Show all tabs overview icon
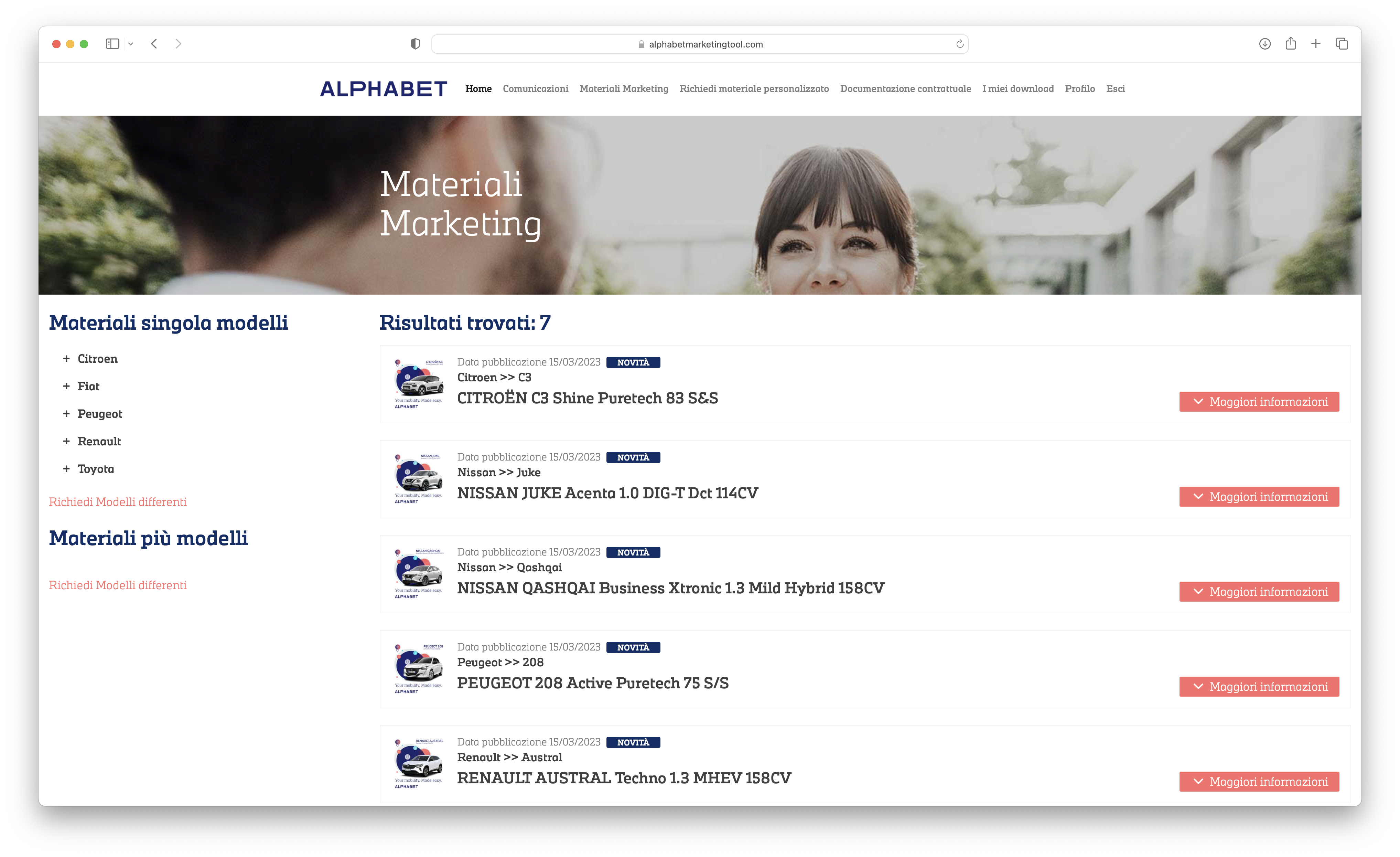 [1342, 44]
